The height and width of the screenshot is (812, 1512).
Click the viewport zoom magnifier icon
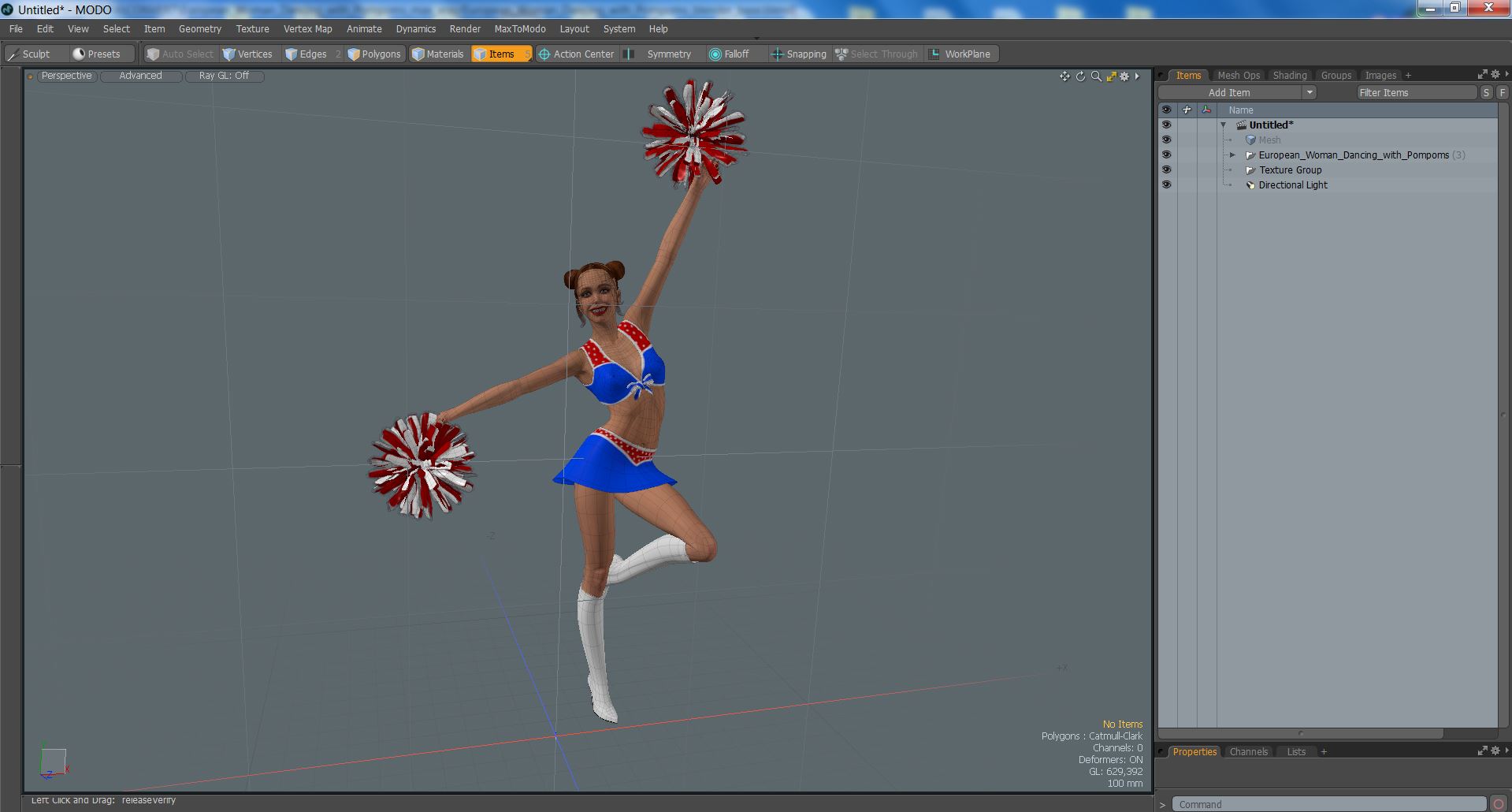tap(1096, 76)
